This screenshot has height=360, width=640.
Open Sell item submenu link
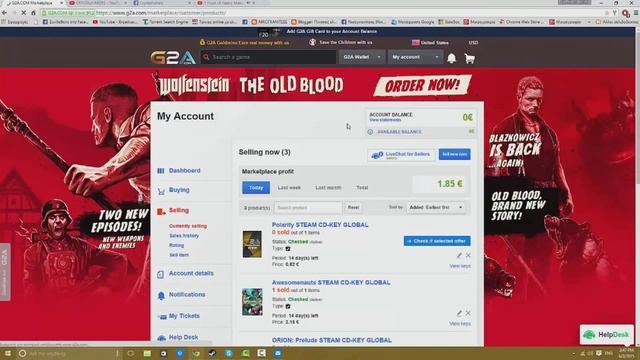(179, 255)
